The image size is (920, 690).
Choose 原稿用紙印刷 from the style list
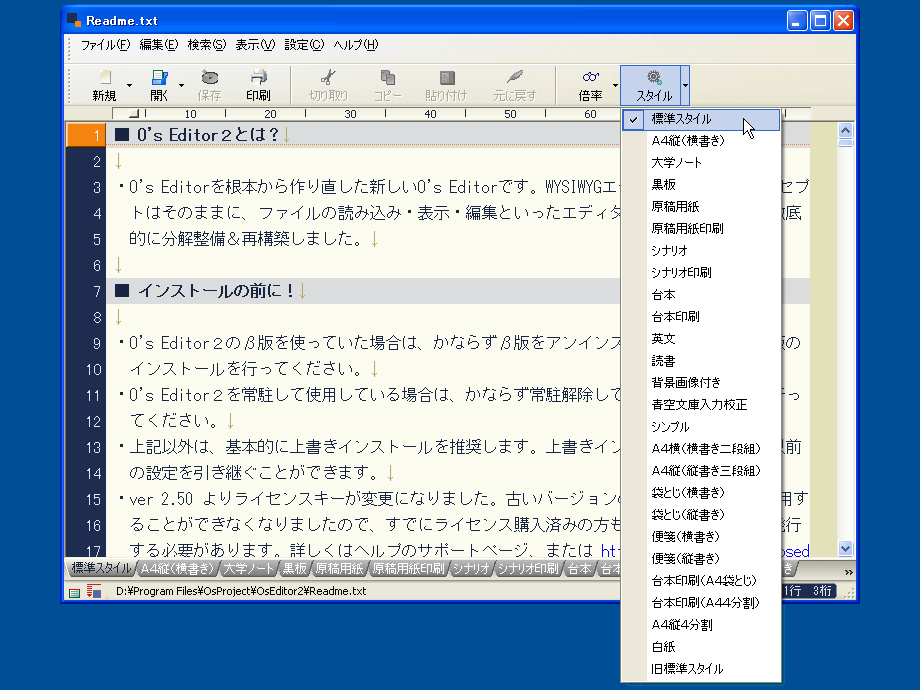pyautogui.click(x=701, y=229)
